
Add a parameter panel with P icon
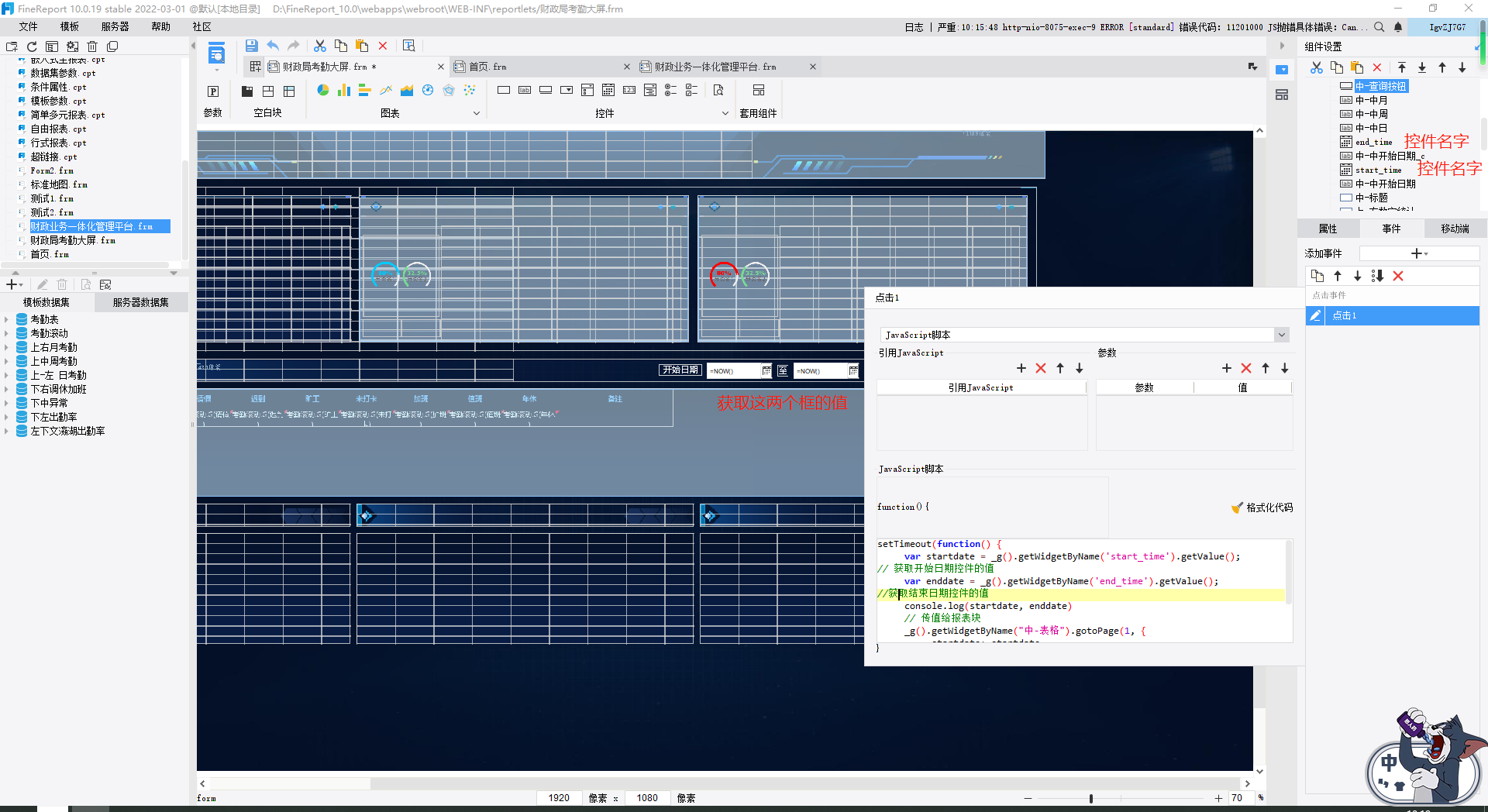(213, 91)
